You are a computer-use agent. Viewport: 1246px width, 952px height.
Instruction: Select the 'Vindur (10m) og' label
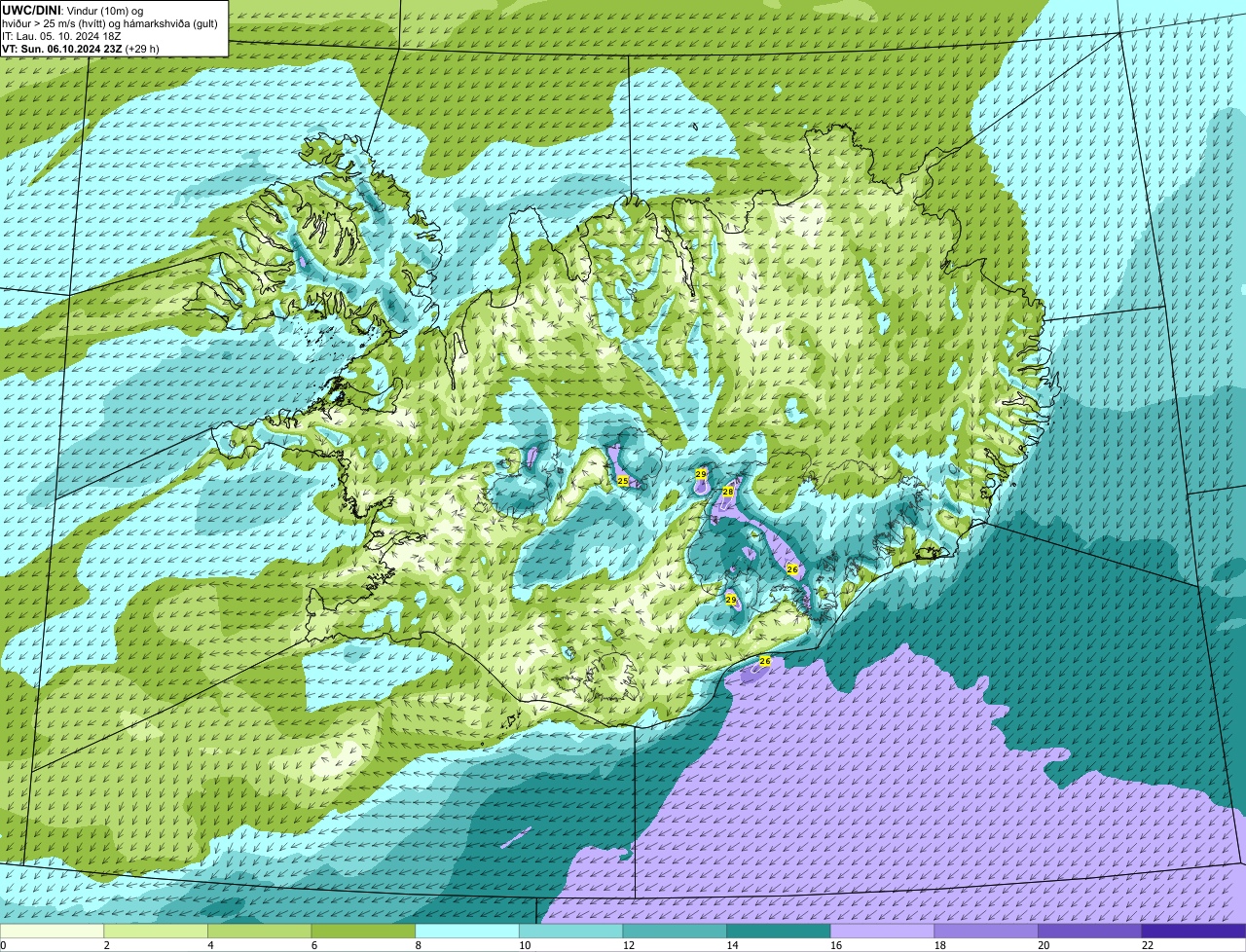pyautogui.click(x=105, y=10)
